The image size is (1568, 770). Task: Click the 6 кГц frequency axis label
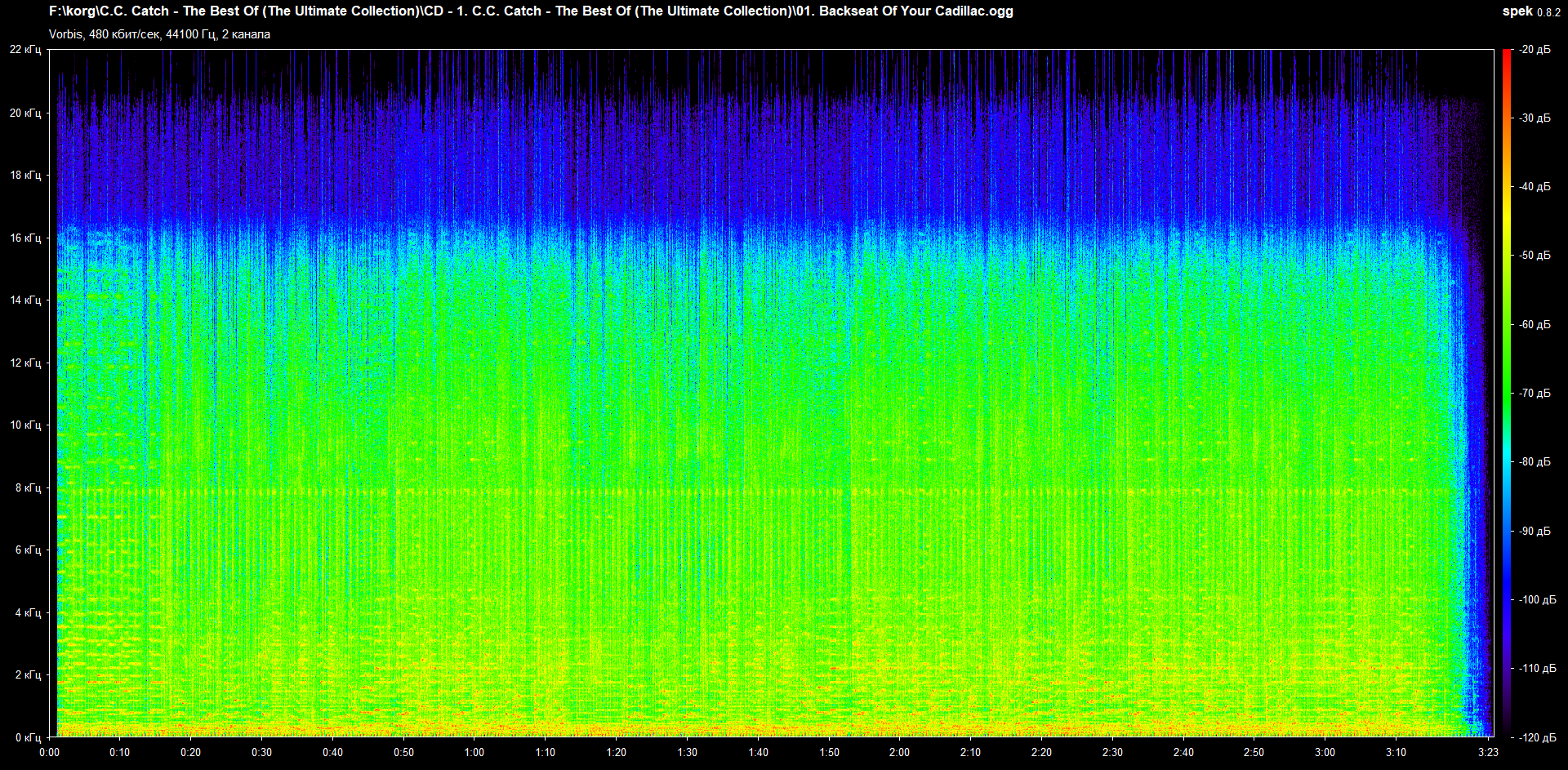28,550
